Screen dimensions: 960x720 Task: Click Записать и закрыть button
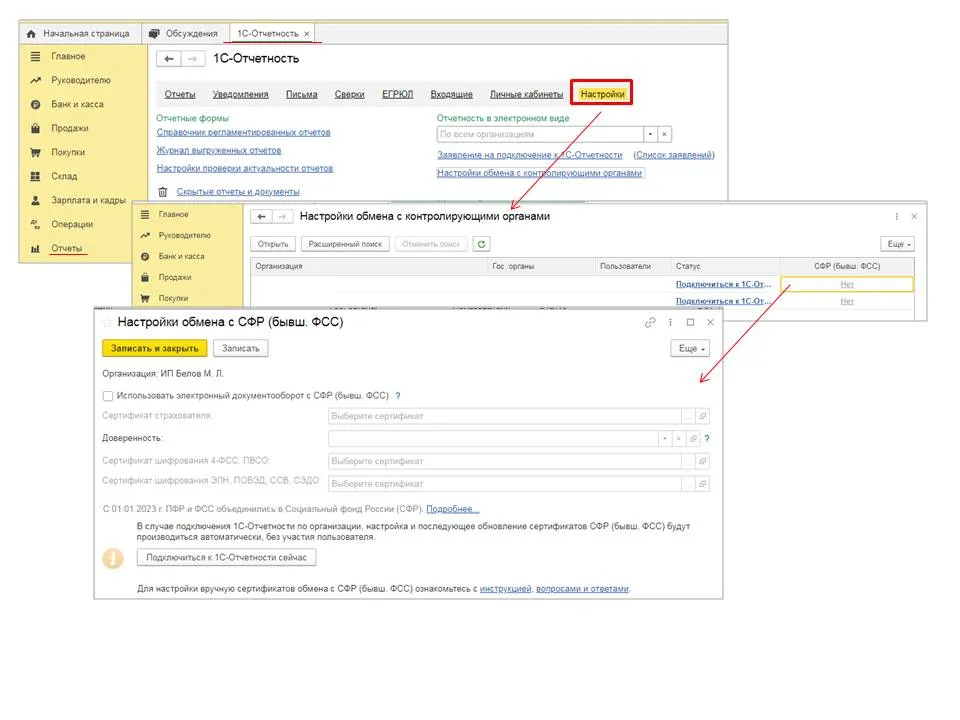(154, 348)
